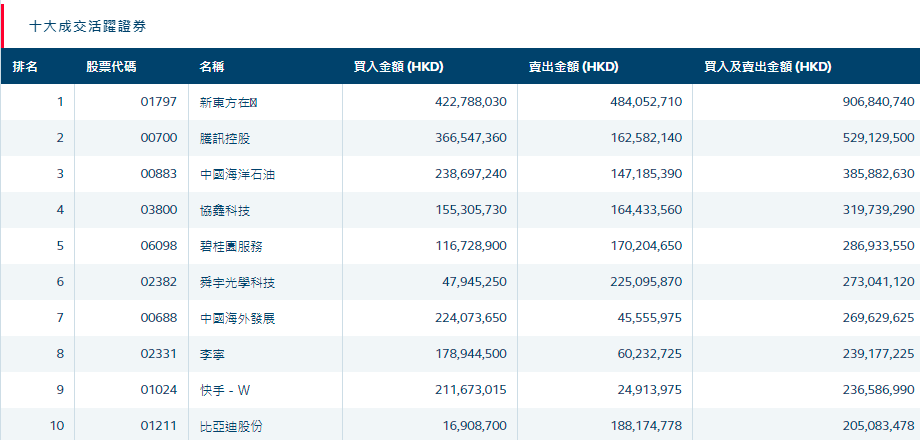The image size is (920, 440).
Task: Click sell amount 162,582,140
Action: [646, 138]
